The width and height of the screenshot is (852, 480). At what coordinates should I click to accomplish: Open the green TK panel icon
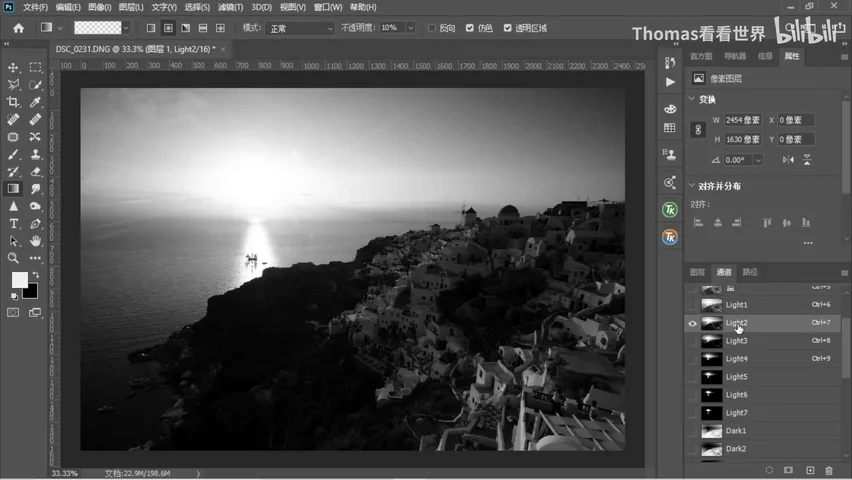[x=670, y=209]
